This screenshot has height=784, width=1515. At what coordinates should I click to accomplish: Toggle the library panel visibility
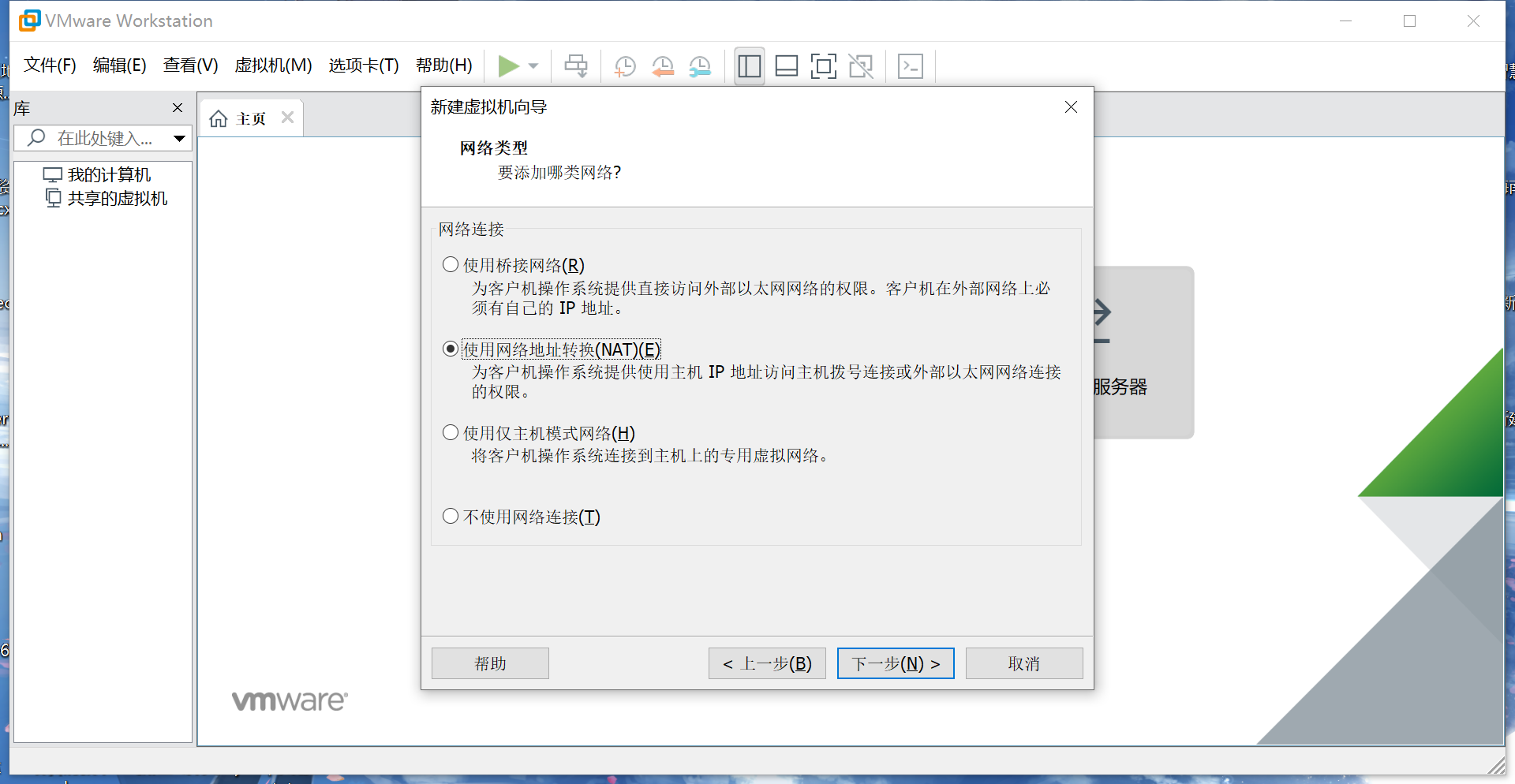[x=748, y=66]
